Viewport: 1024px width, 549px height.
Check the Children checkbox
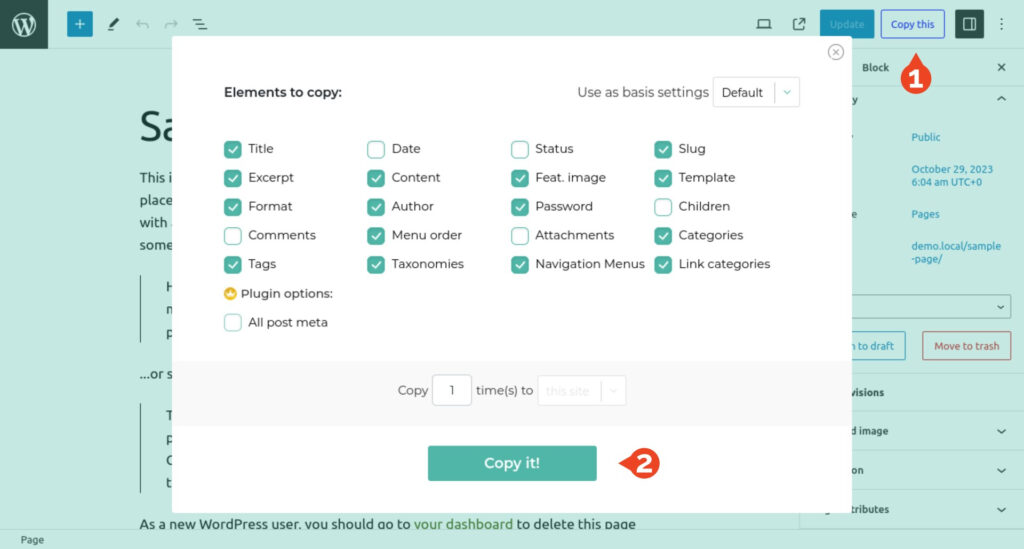click(663, 207)
